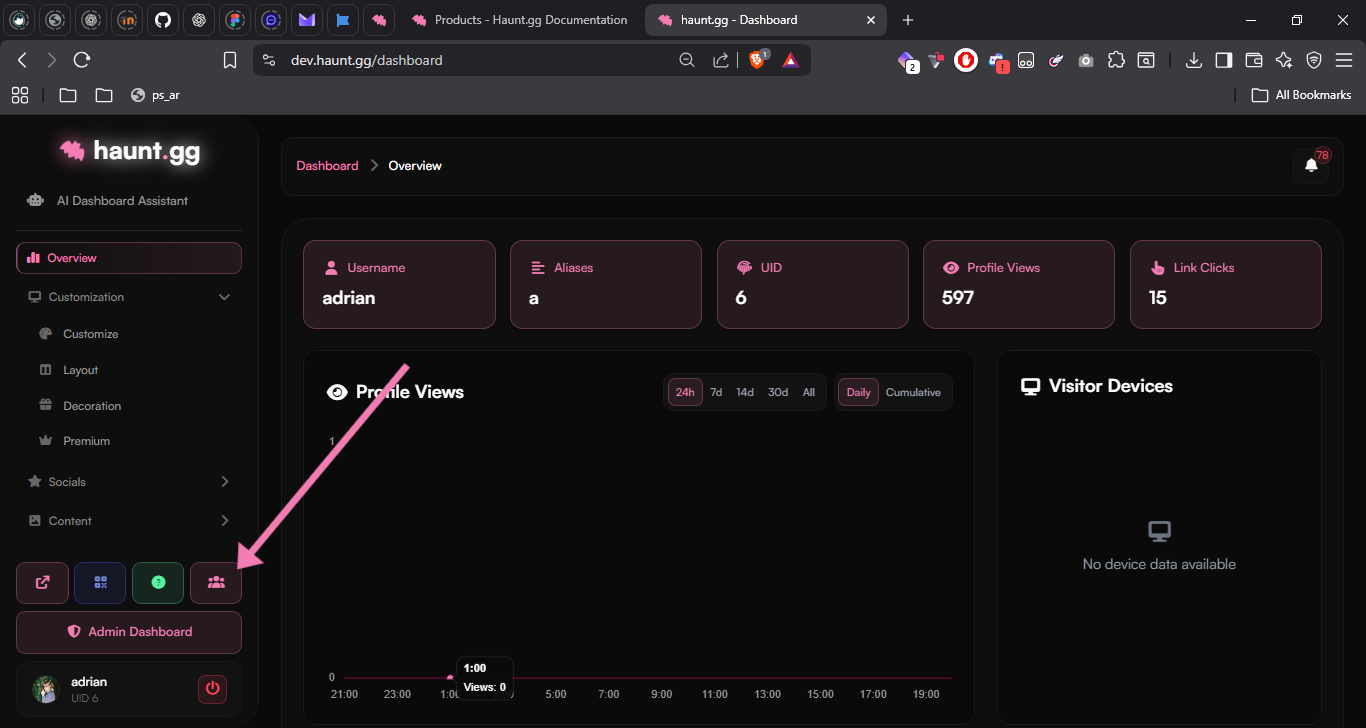The width and height of the screenshot is (1366, 728).
Task: Click the external link profile icon button
Action: (x=43, y=583)
